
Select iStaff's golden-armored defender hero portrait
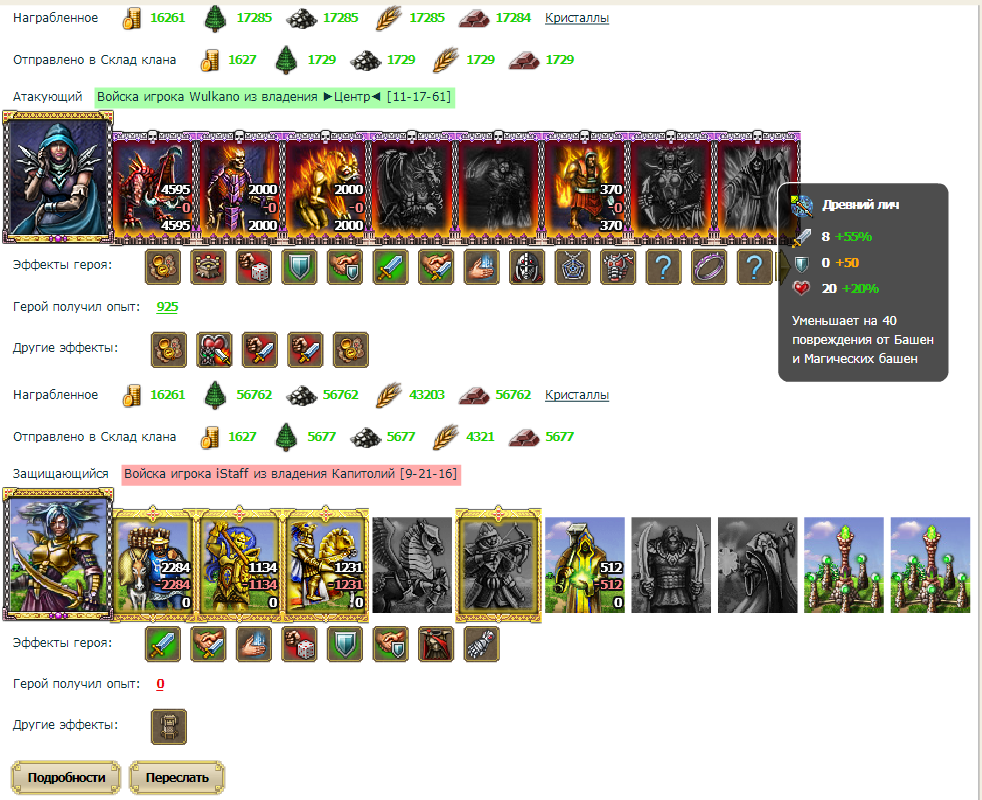[x=58, y=555]
